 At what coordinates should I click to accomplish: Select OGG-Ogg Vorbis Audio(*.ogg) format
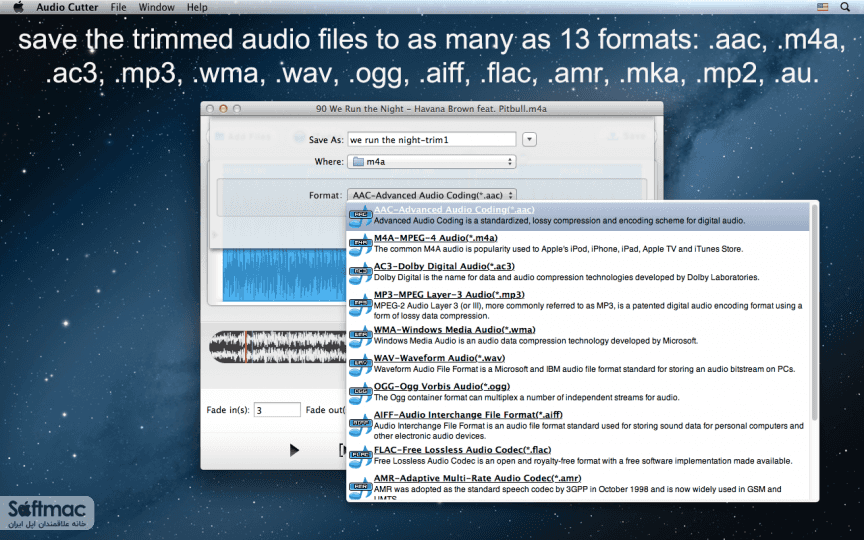tap(579, 392)
